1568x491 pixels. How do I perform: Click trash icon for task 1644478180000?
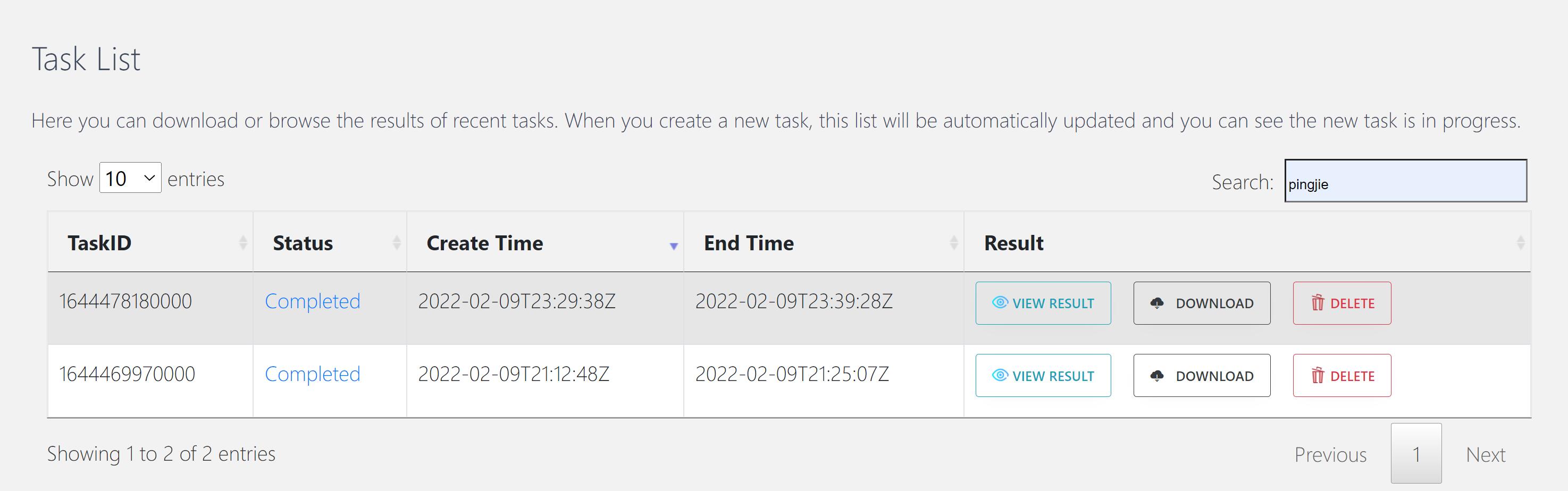click(1317, 302)
